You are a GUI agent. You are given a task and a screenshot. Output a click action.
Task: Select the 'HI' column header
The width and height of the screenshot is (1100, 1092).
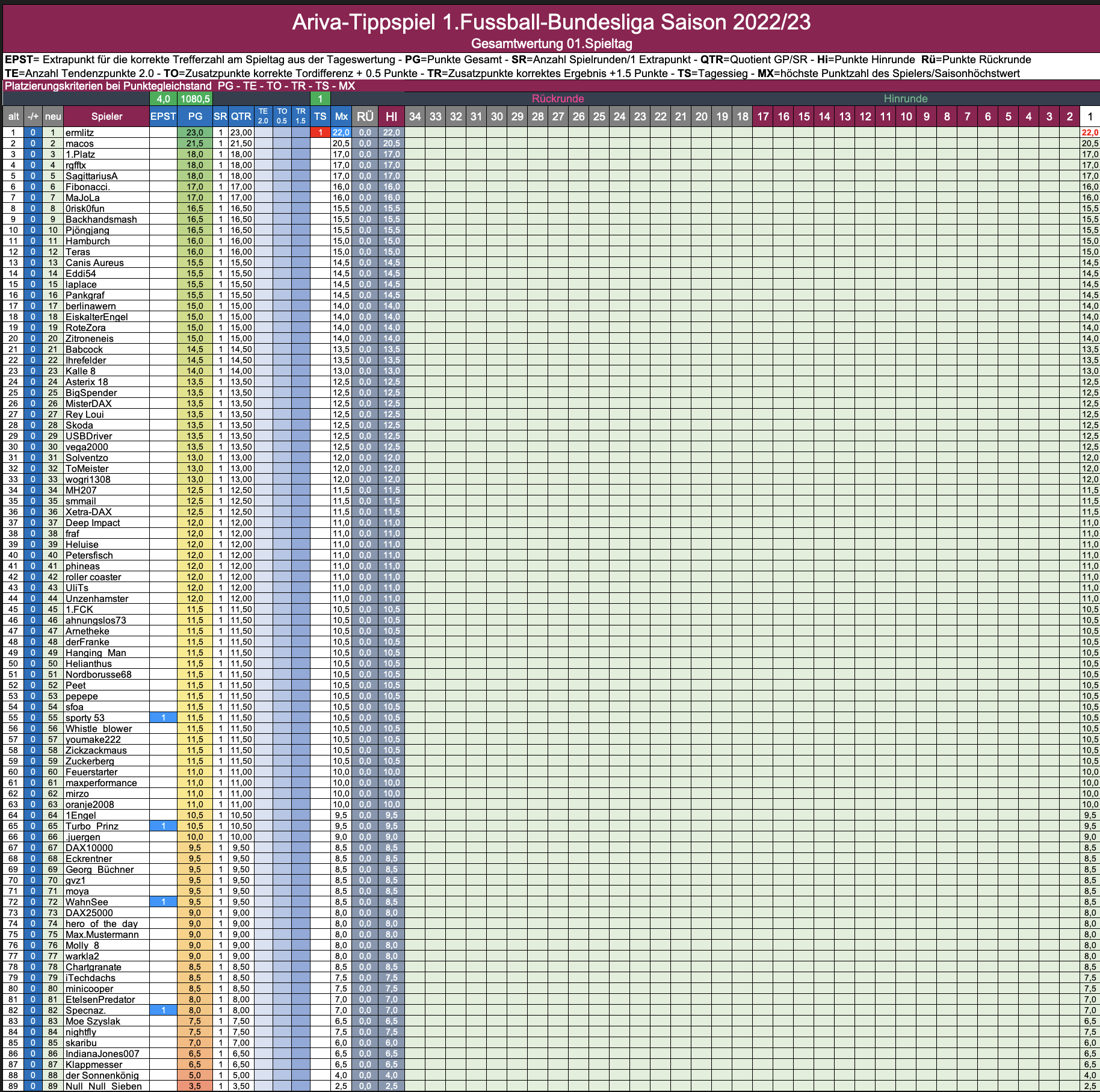coord(391,116)
